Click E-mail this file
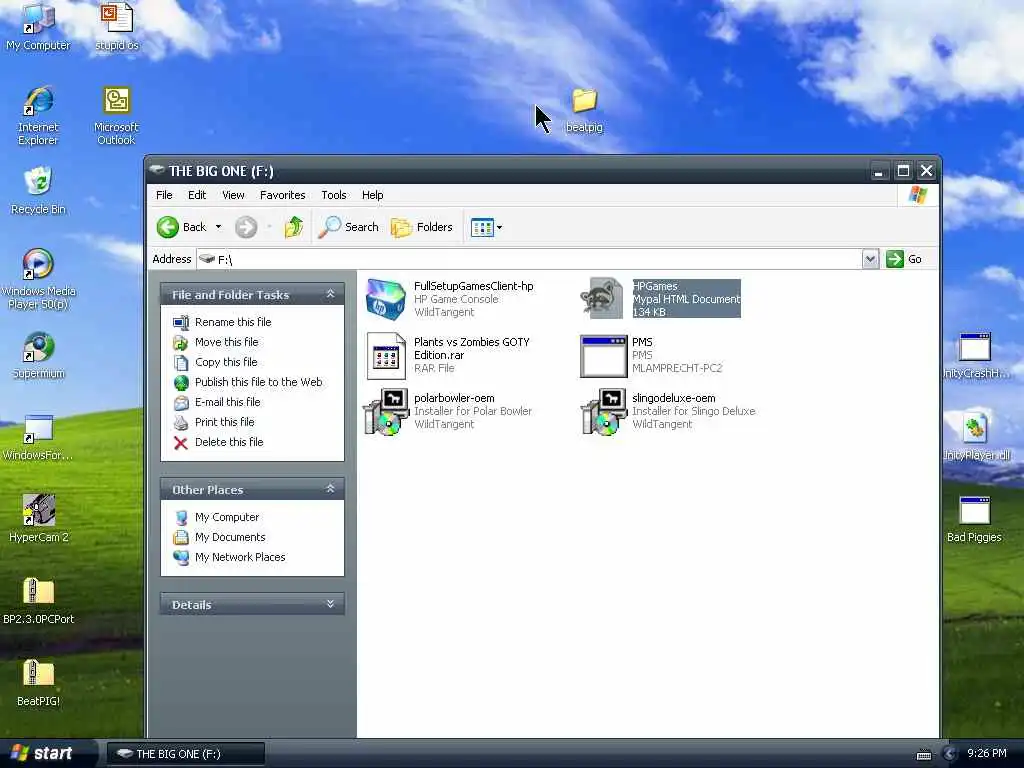1024x768 pixels. click(x=227, y=402)
